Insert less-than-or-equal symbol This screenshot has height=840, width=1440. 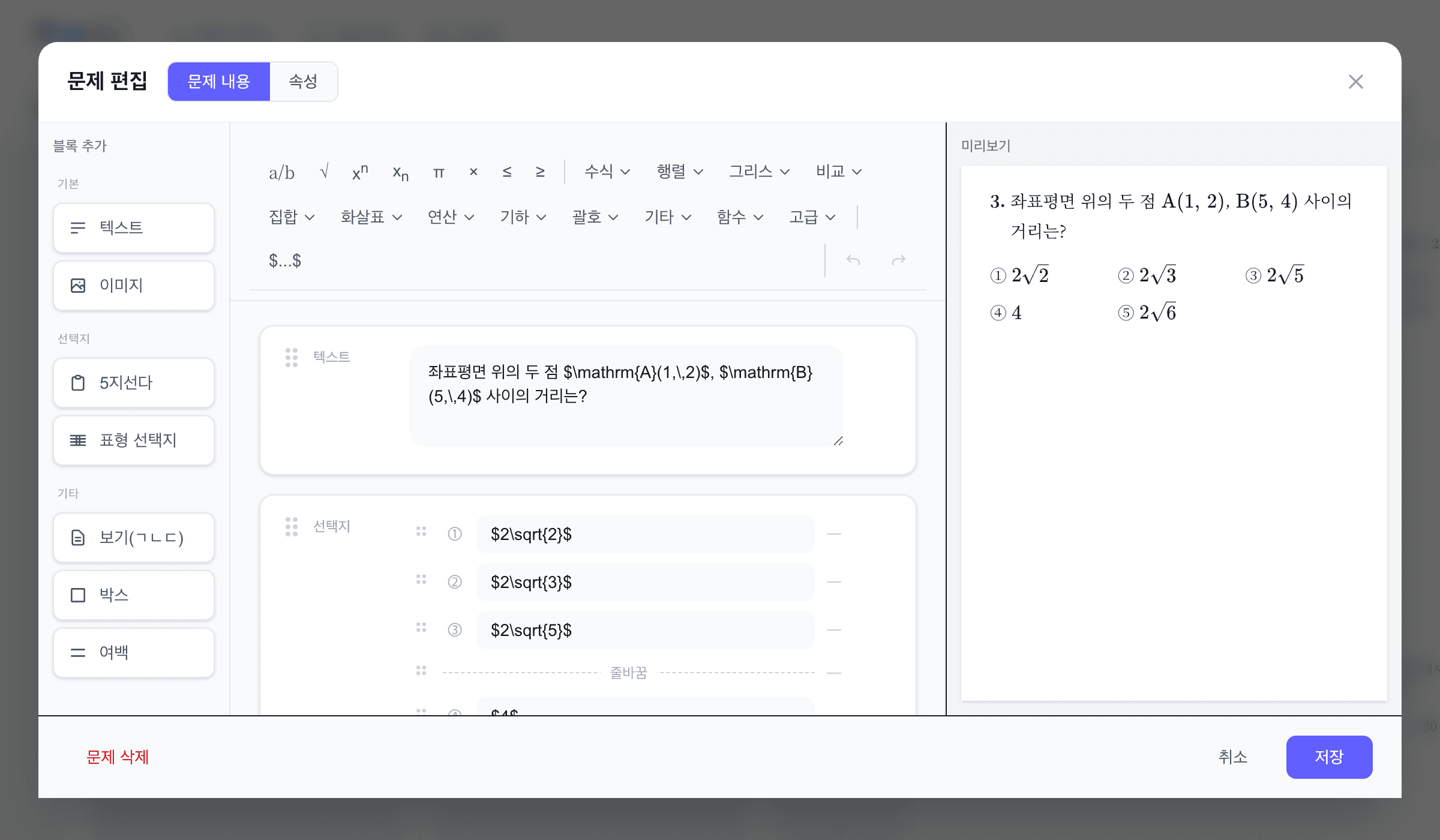(507, 172)
